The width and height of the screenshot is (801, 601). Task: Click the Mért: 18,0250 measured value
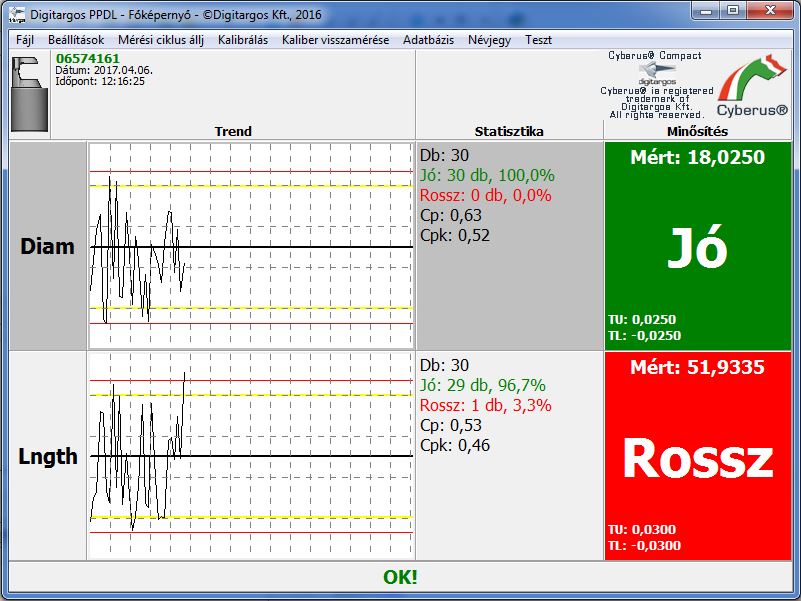click(698, 157)
